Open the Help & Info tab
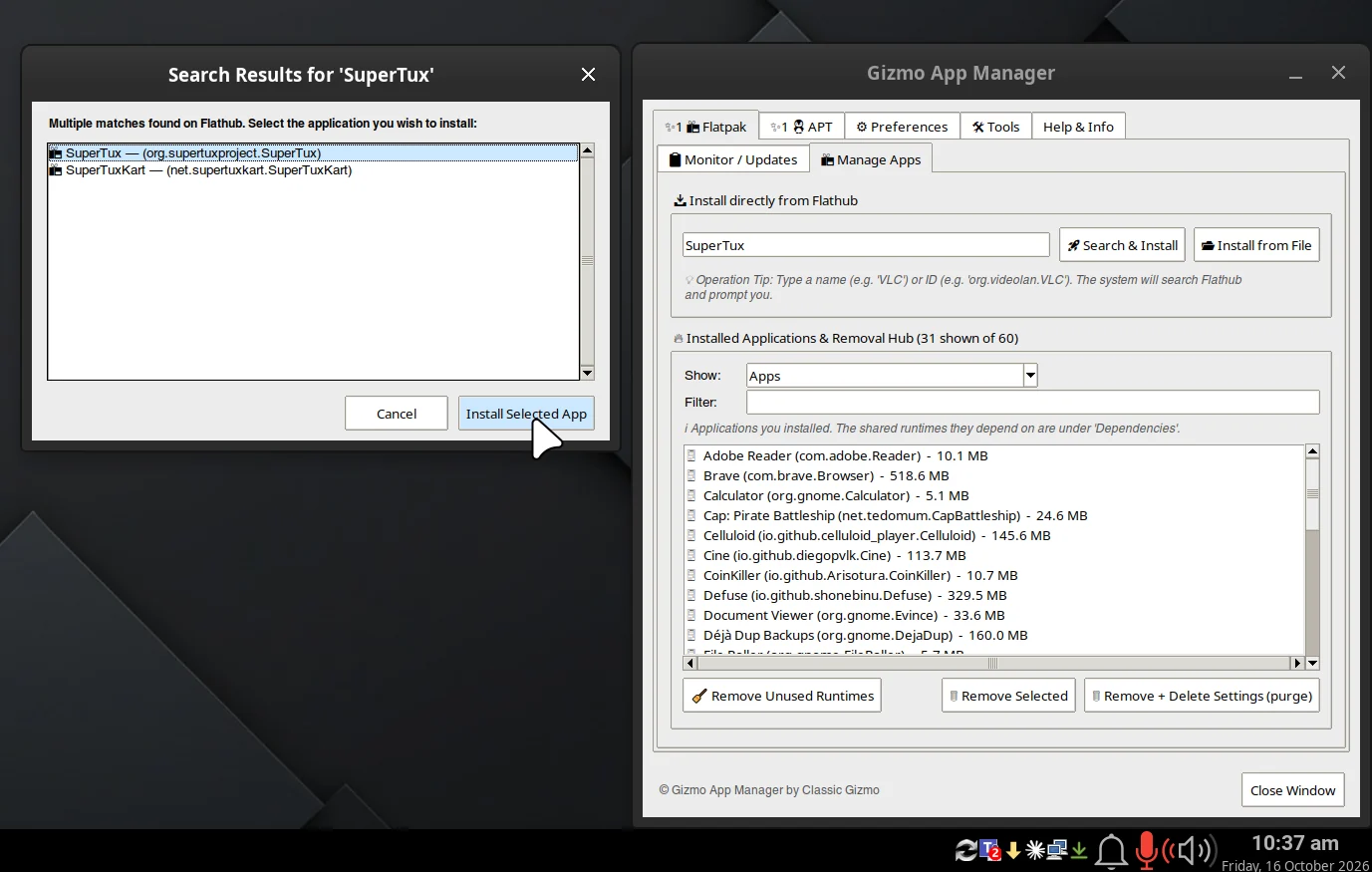Viewport: 1372px width, 872px height. tap(1078, 127)
